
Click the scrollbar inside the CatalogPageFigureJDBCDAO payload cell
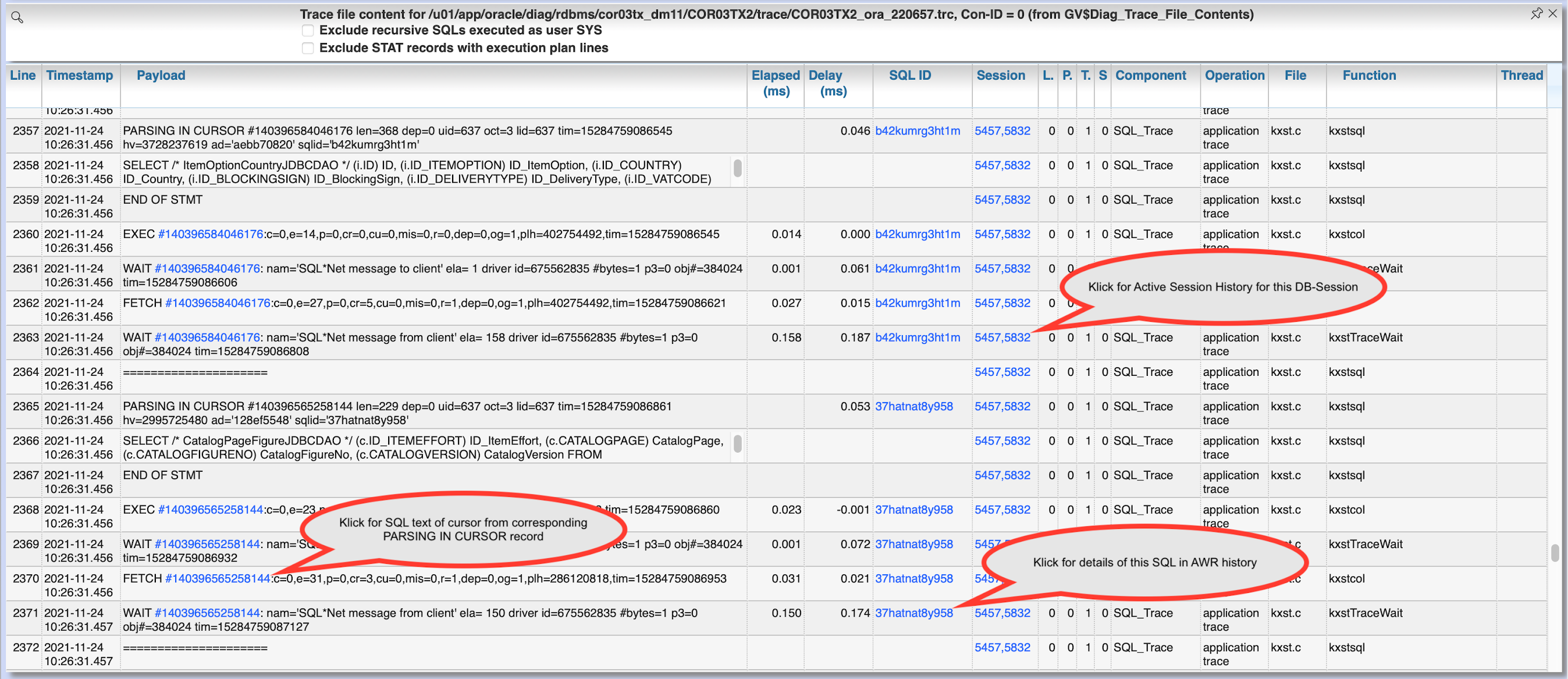tap(737, 445)
